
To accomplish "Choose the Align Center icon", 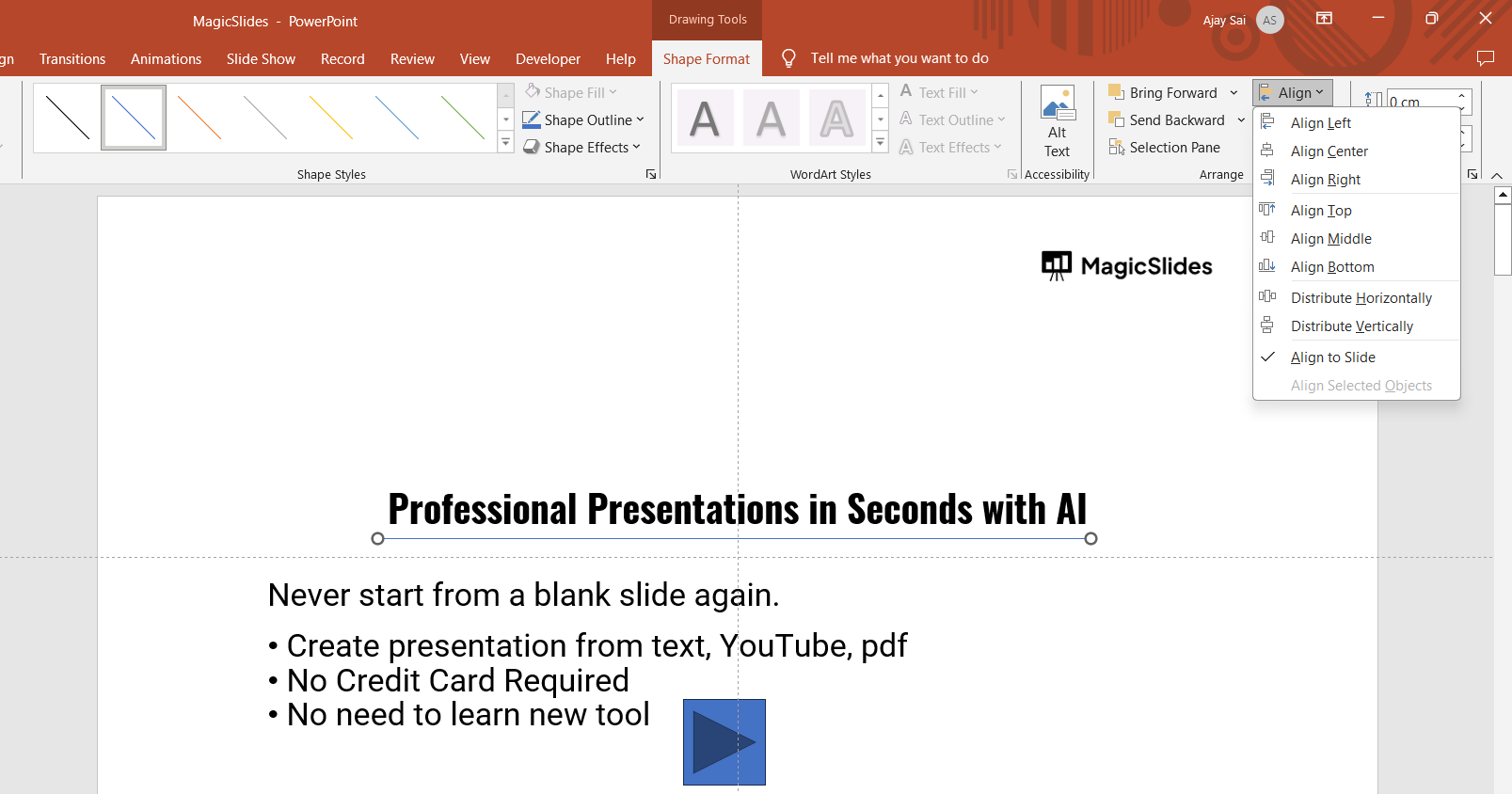I will [x=1267, y=151].
